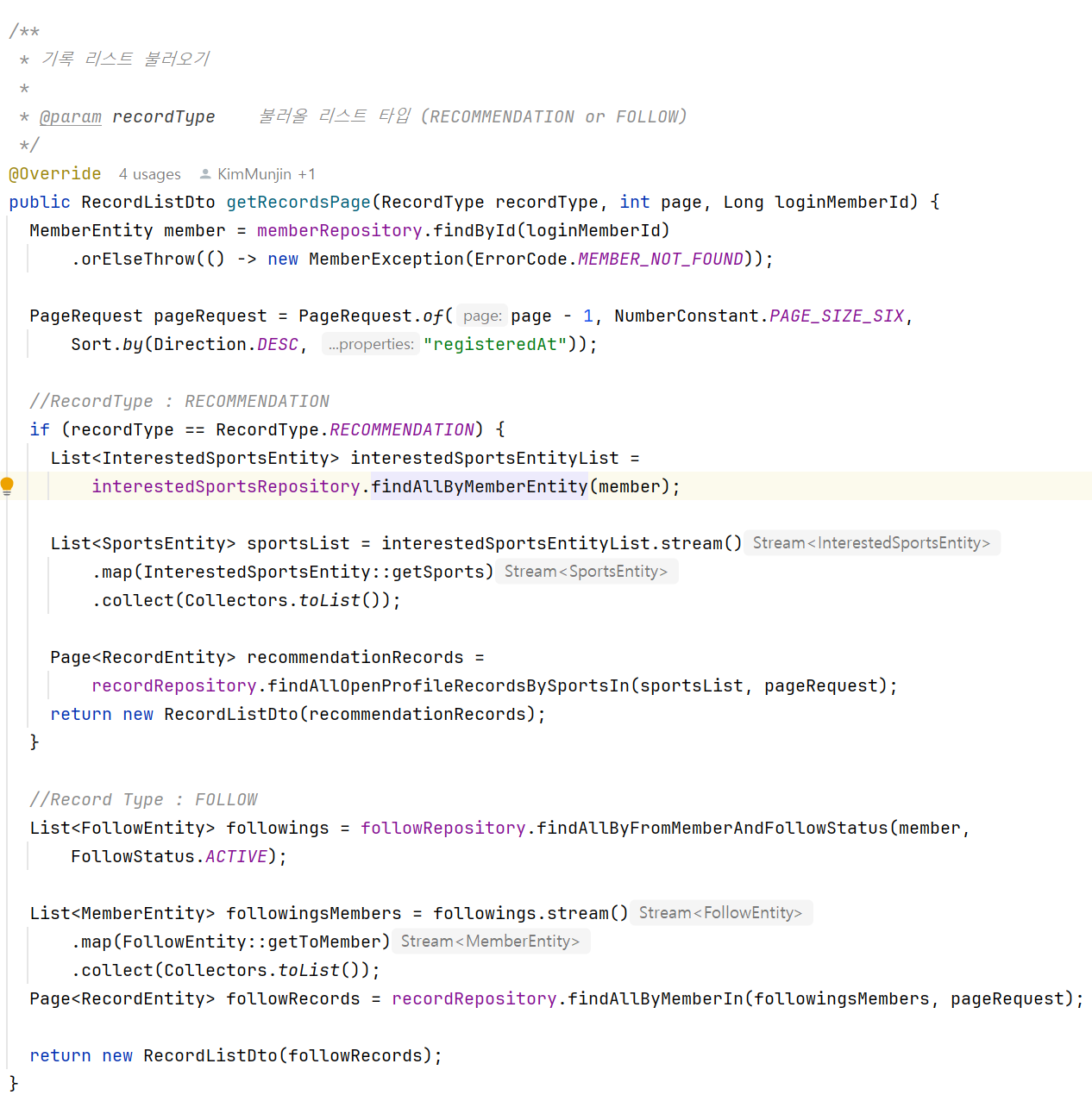Click the 'page:' parameter inlay hint
1092x1095 pixels.
pyautogui.click(x=482, y=316)
